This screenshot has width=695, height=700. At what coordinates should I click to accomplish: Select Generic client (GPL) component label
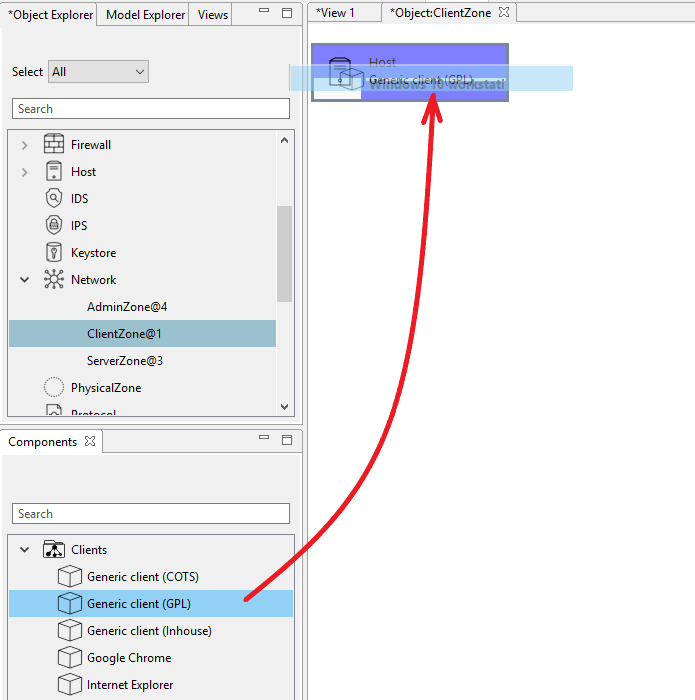click(x=139, y=604)
